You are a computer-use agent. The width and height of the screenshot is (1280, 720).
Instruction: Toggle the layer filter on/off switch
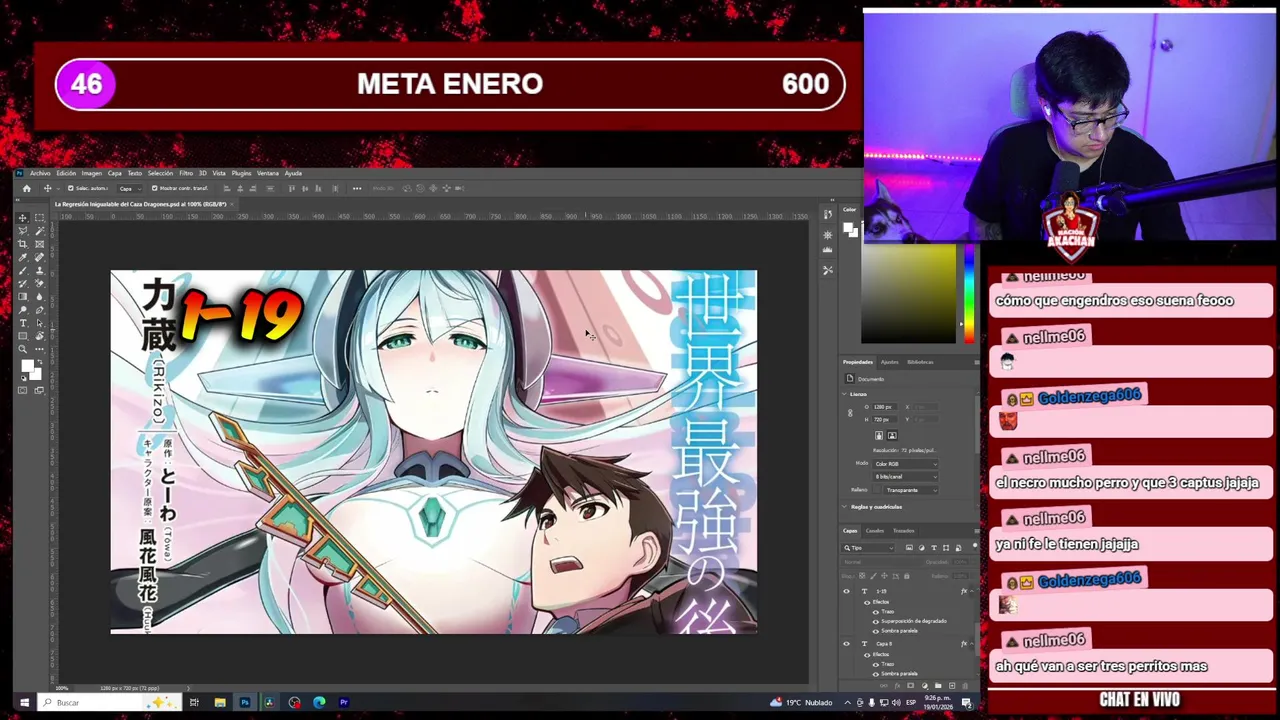coord(975,545)
